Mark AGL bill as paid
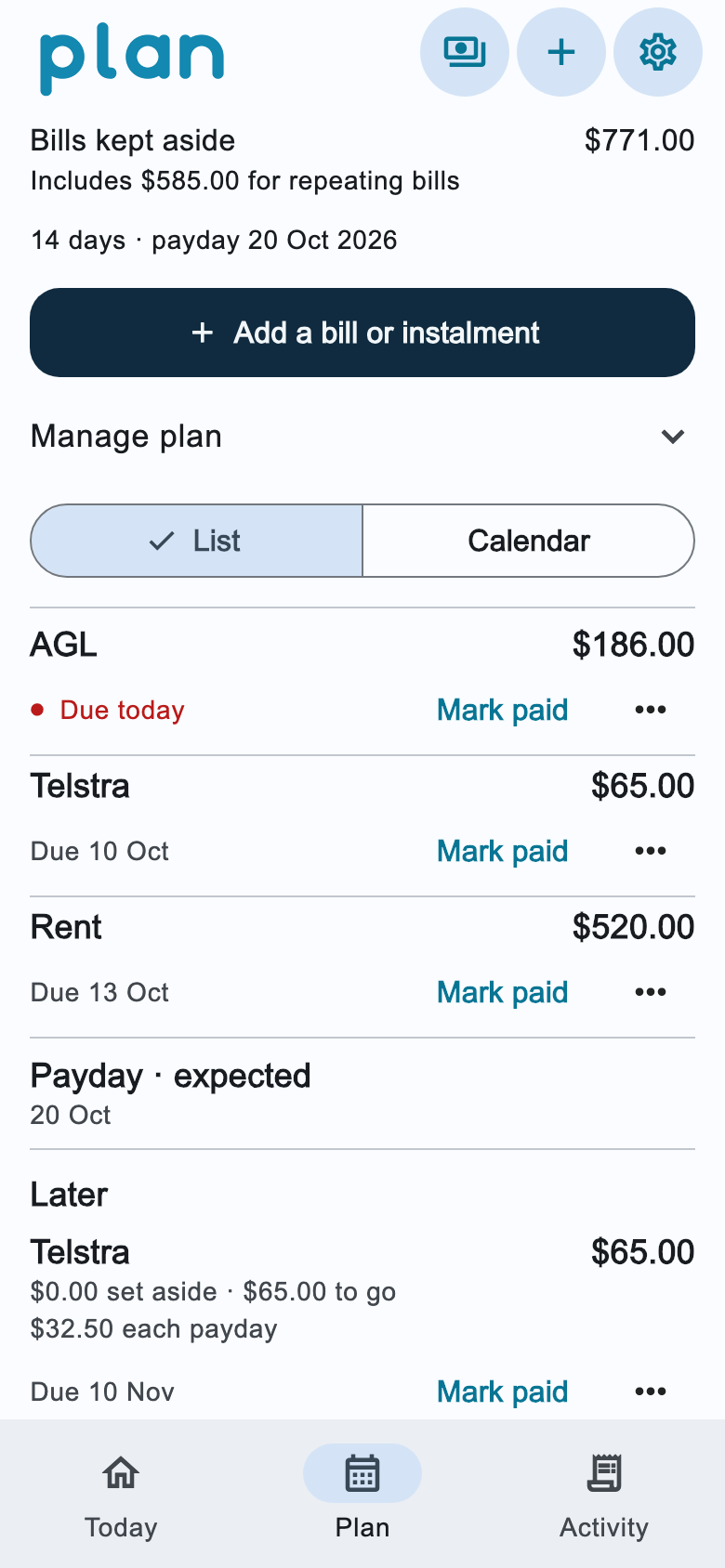This screenshot has width=725, height=1568. 503,710
